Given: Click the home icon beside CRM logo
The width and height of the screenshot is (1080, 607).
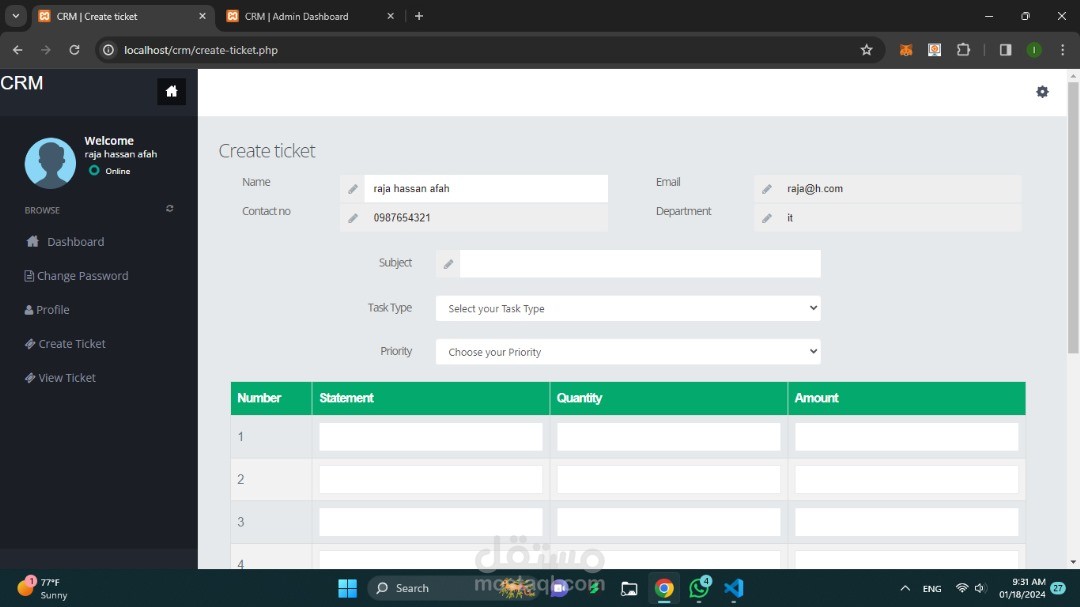Looking at the screenshot, I should pyautogui.click(x=172, y=91).
